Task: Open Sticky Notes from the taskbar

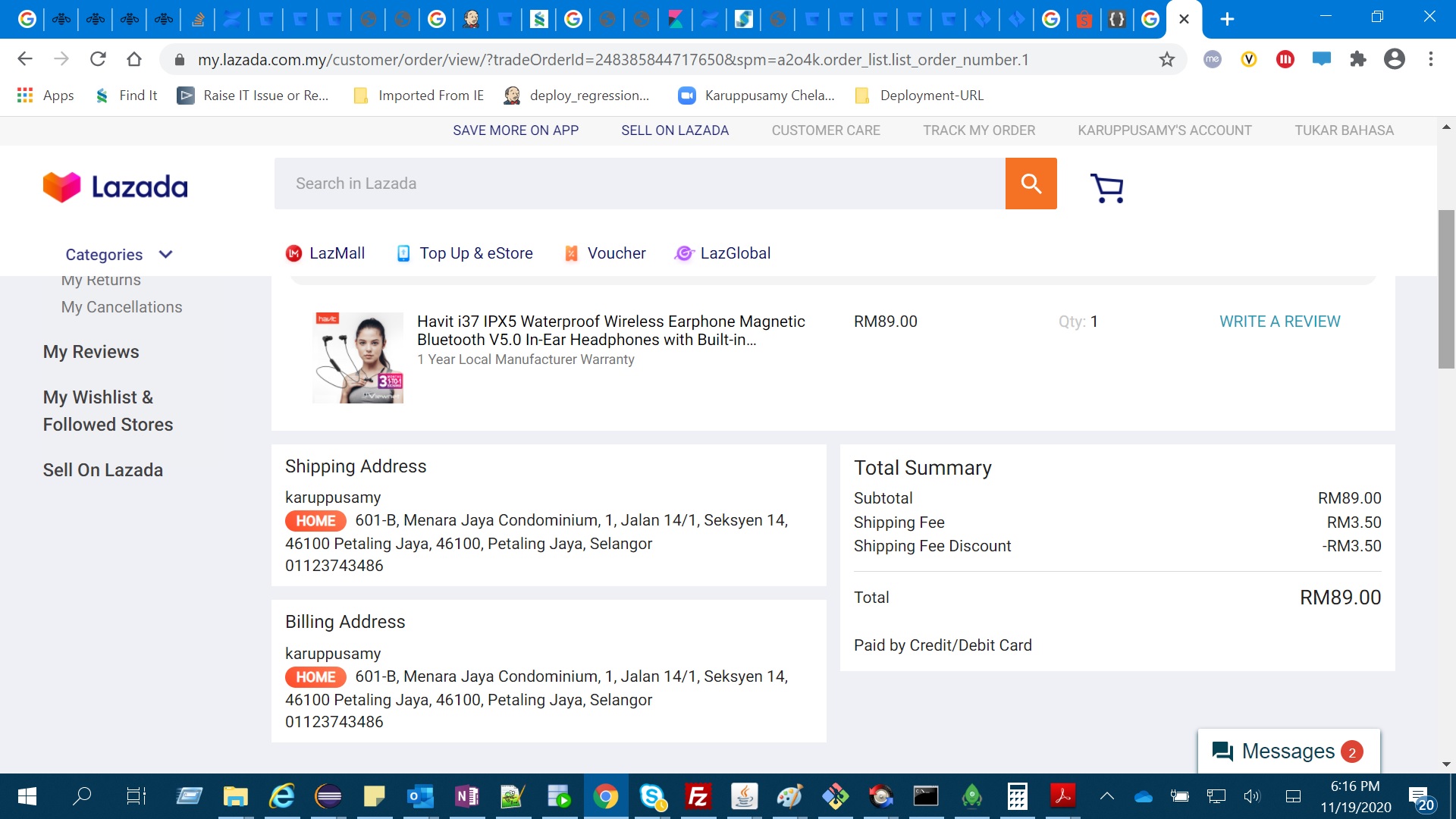Action: click(374, 796)
